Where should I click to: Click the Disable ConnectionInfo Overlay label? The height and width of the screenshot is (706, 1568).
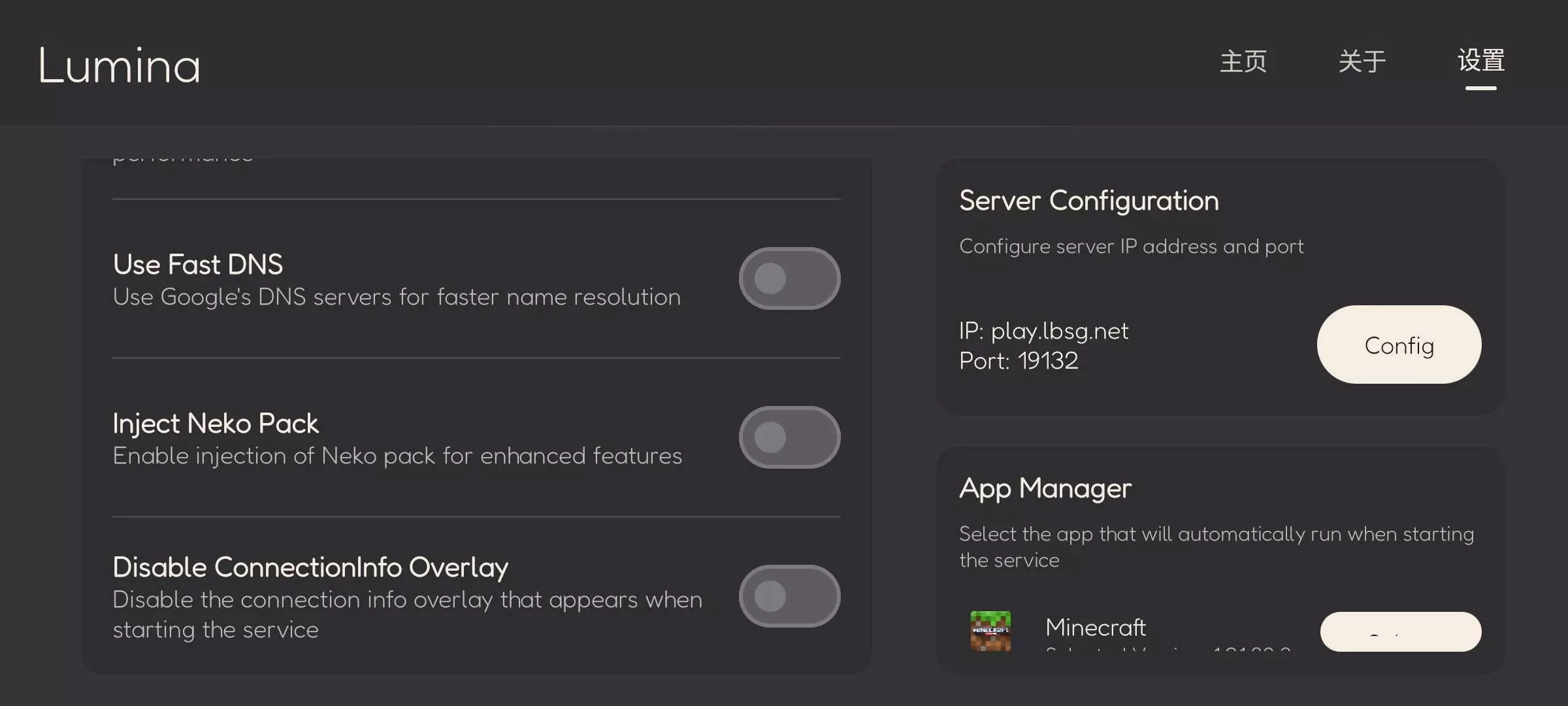point(310,567)
